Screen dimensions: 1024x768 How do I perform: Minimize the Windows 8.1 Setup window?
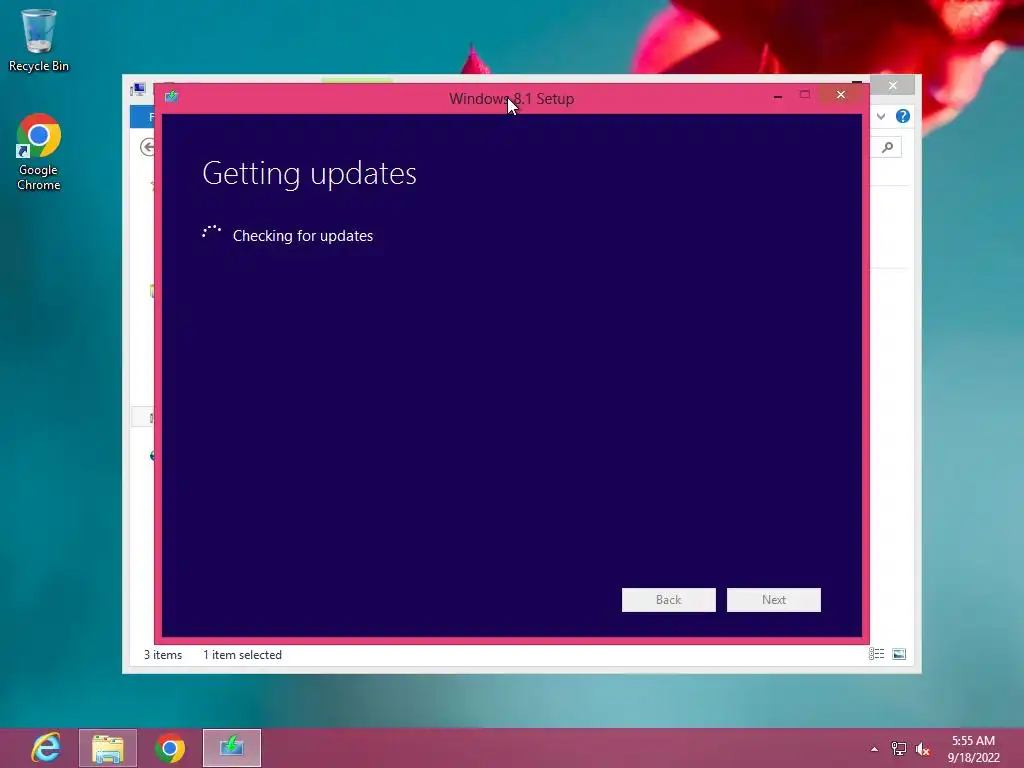[778, 96]
